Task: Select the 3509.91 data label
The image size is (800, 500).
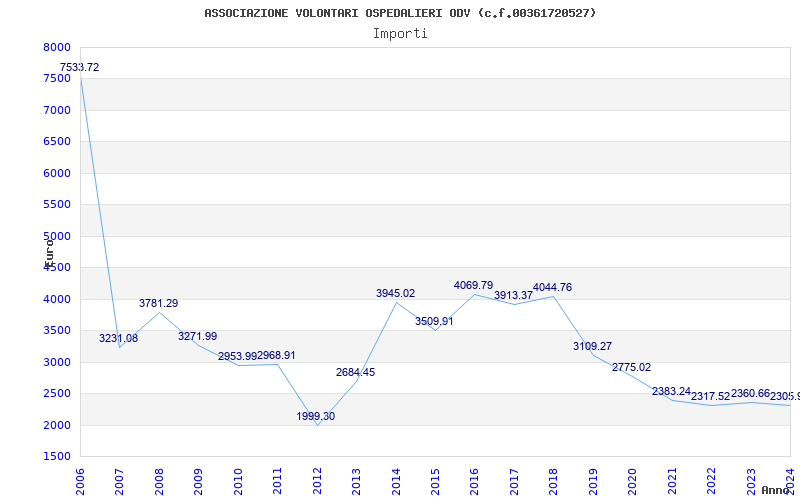Action: click(434, 322)
